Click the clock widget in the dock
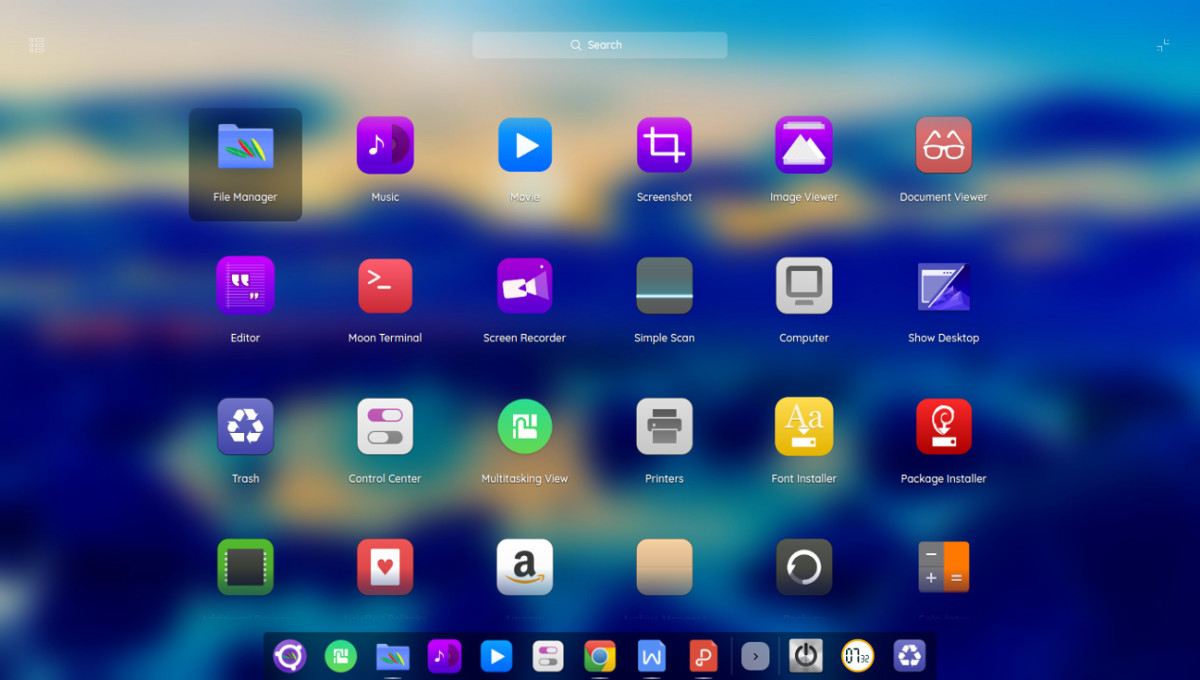The width and height of the screenshot is (1200, 680). (x=857, y=656)
